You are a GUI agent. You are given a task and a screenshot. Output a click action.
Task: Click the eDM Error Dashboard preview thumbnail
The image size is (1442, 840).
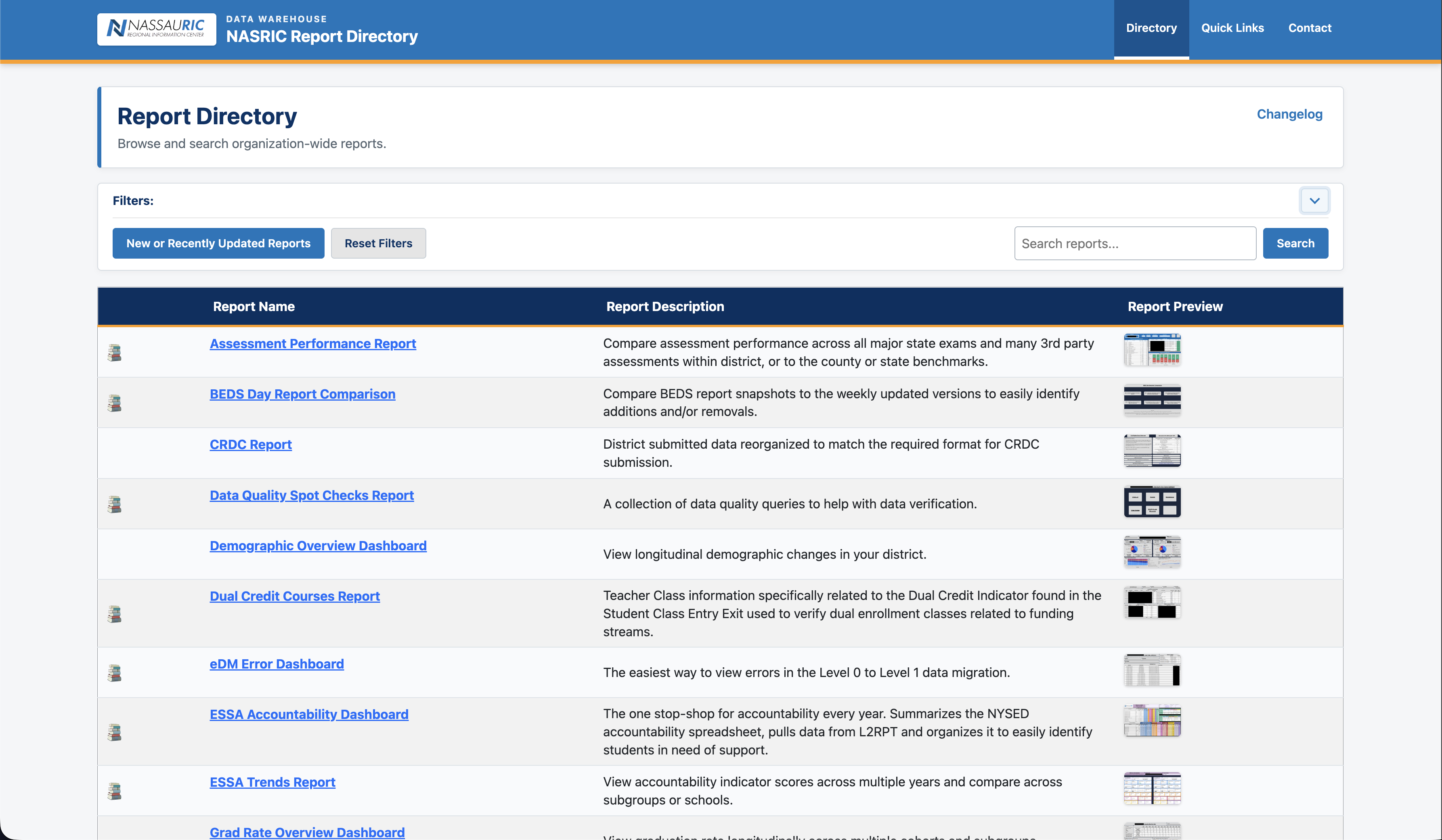pyautogui.click(x=1153, y=670)
